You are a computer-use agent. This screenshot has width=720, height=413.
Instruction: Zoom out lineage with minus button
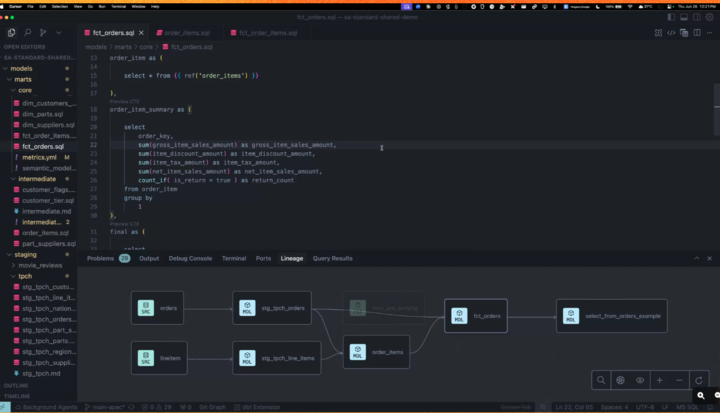(x=679, y=380)
